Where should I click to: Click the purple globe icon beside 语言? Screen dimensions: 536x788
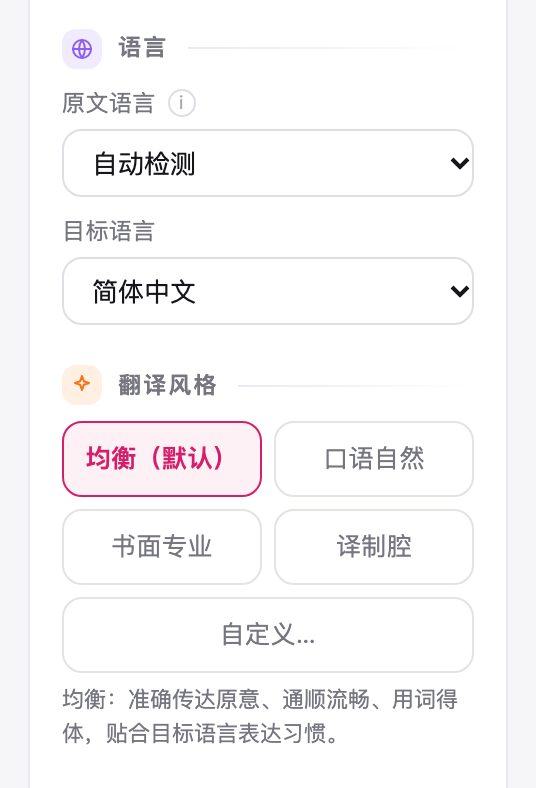(x=82, y=49)
